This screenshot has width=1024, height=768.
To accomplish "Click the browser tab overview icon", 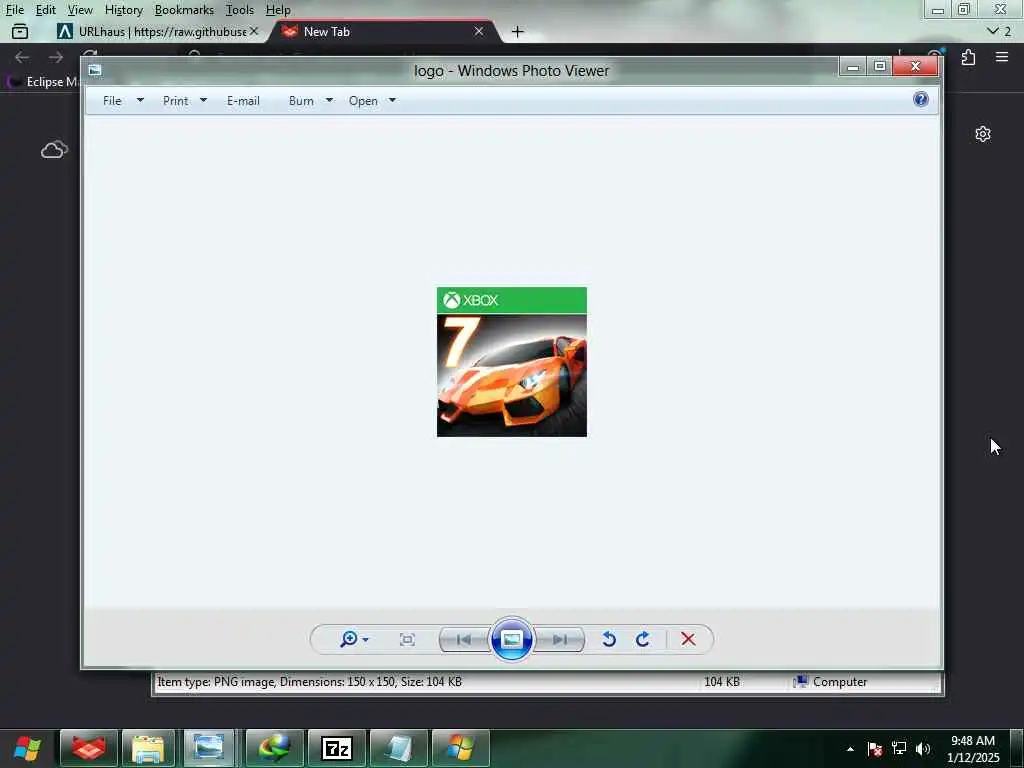I will [x=20, y=31].
